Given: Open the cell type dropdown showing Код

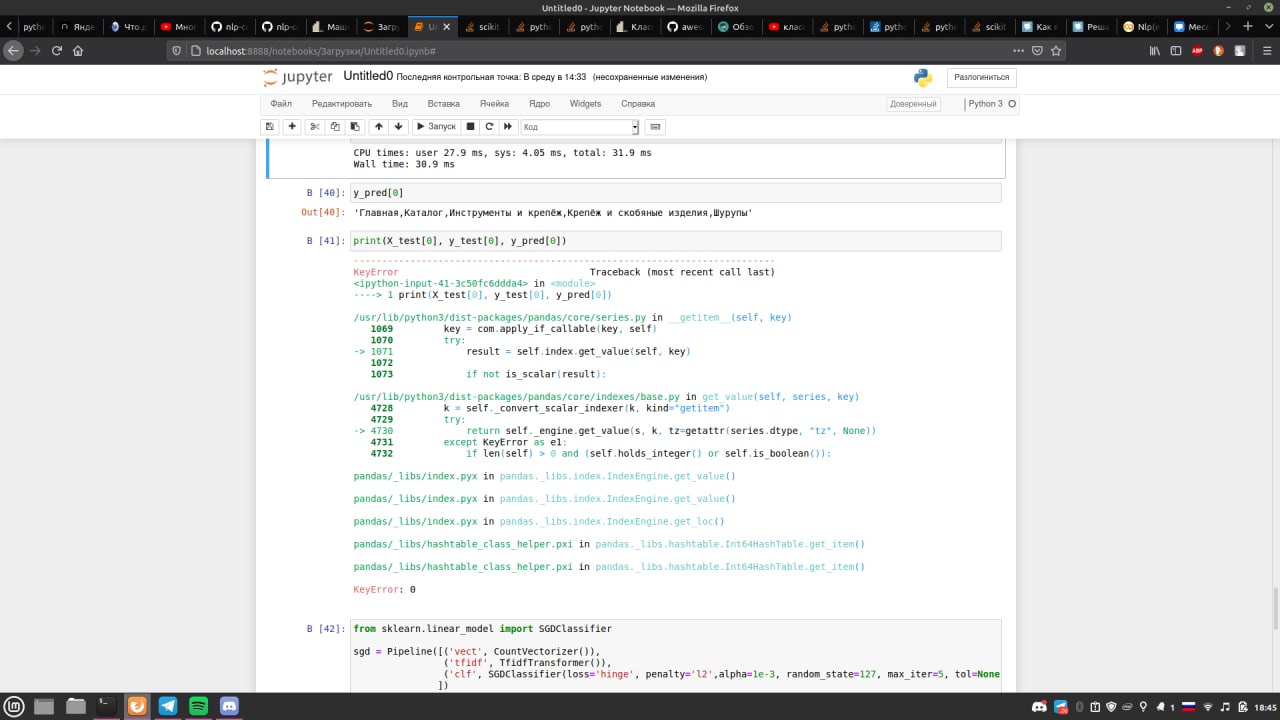Looking at the screenshot, I should [x=580, y=127].
